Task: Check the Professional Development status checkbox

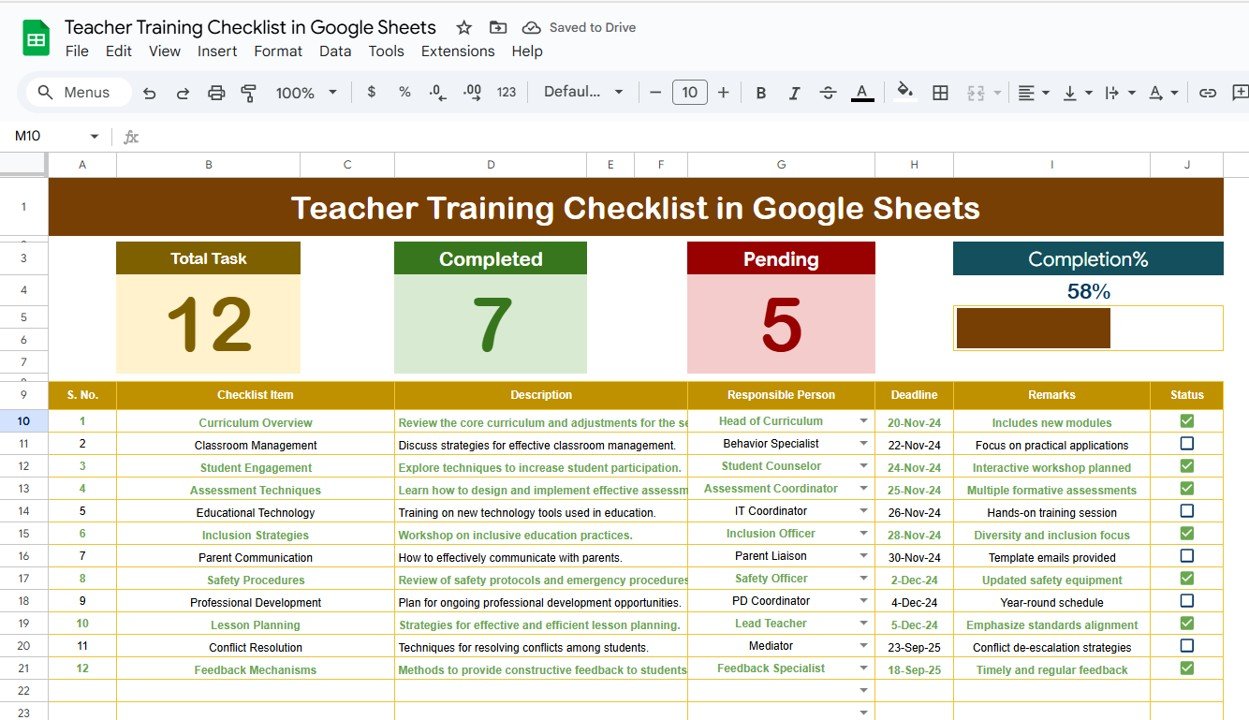Action: pos(1187,601)
